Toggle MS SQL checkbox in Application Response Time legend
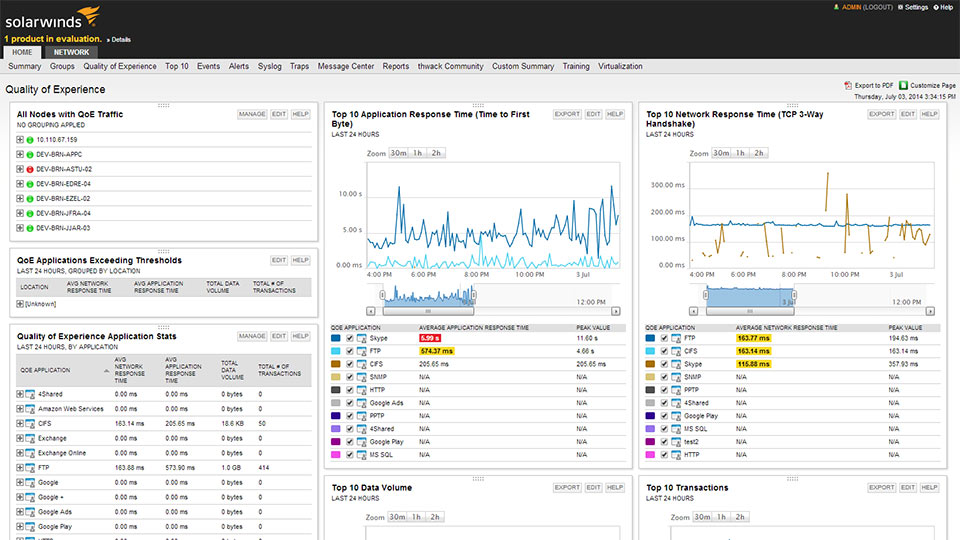This screenshot has width=960, height=540. (349, 455)
